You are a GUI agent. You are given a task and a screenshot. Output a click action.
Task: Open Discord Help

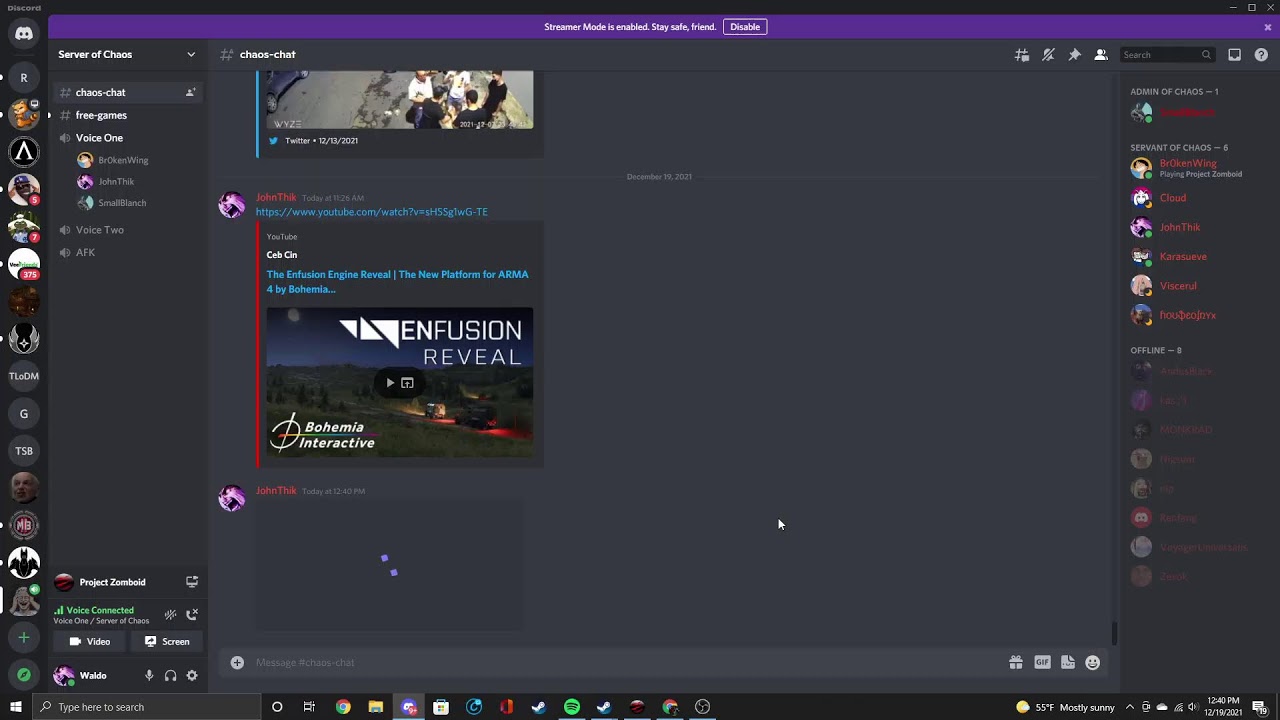click(1261, 55)
